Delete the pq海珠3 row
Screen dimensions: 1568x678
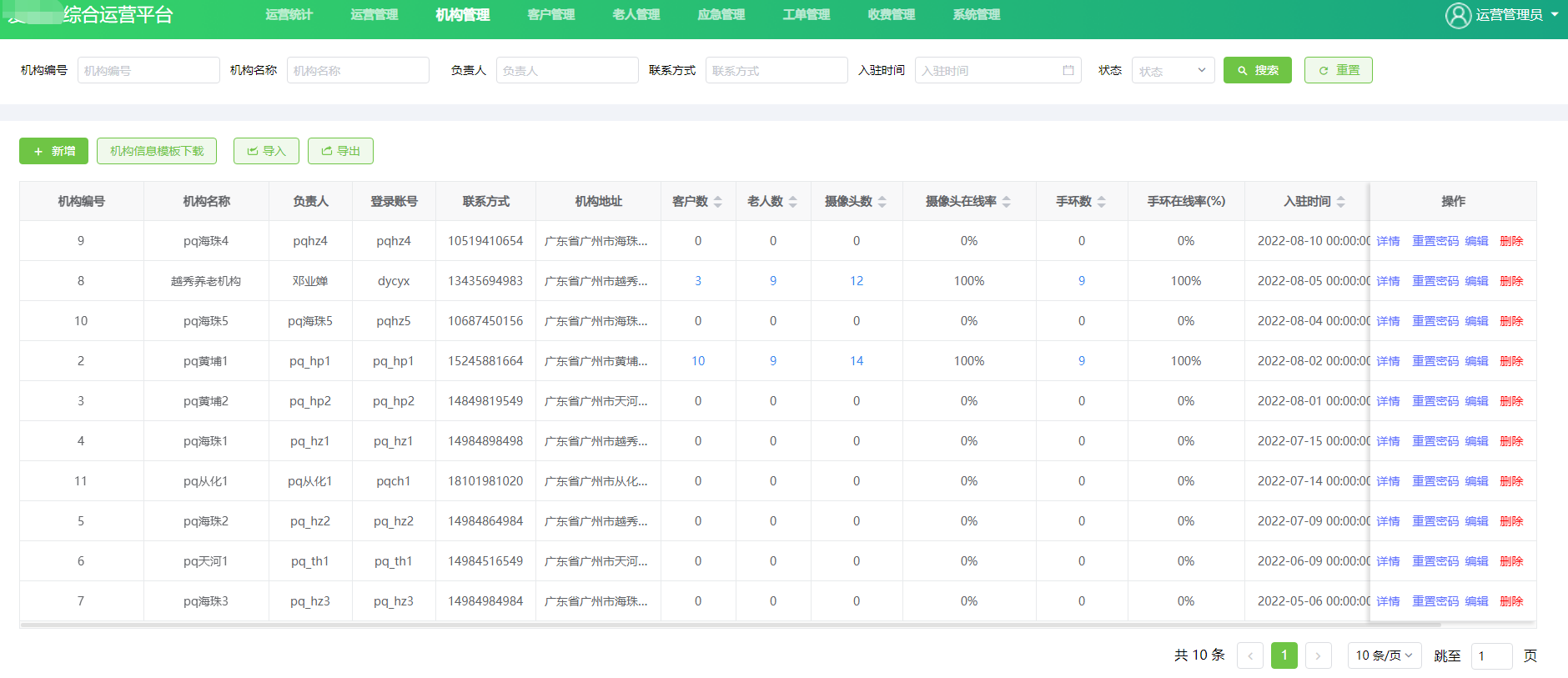pos(1511,601)
